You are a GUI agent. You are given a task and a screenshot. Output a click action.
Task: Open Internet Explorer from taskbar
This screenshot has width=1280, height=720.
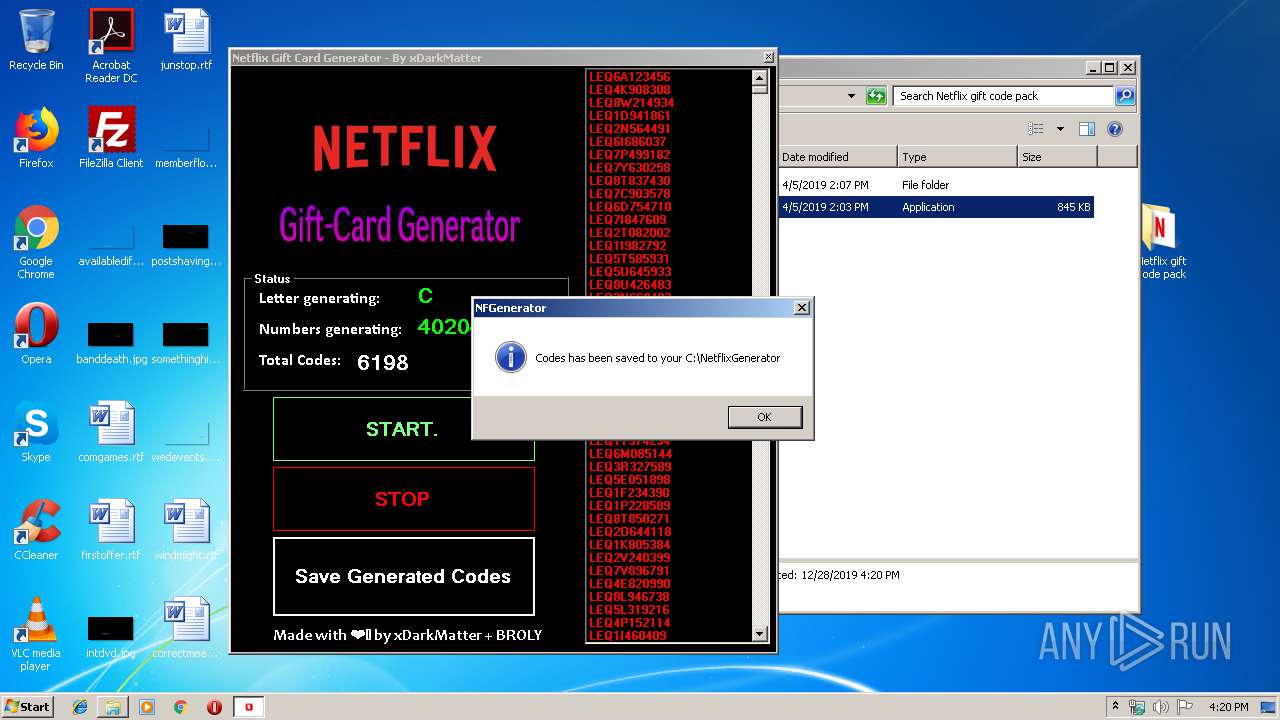pos(80,707)
